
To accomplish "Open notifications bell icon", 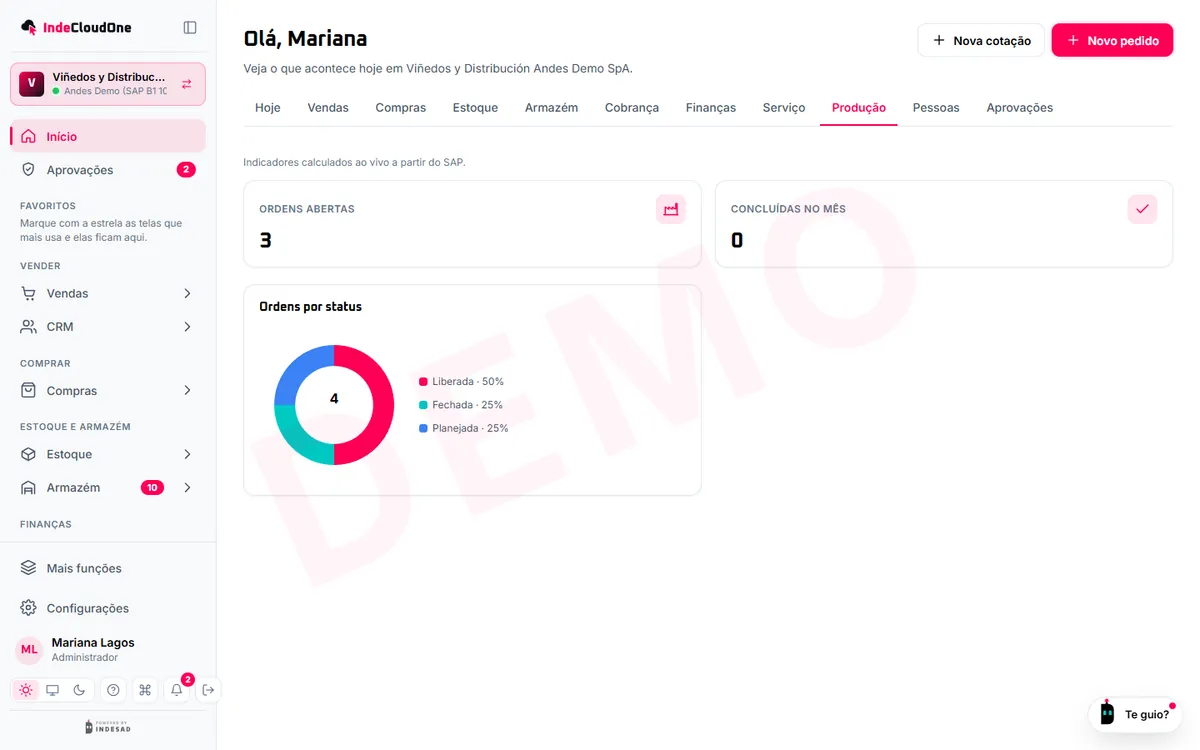I will point(177,690).
